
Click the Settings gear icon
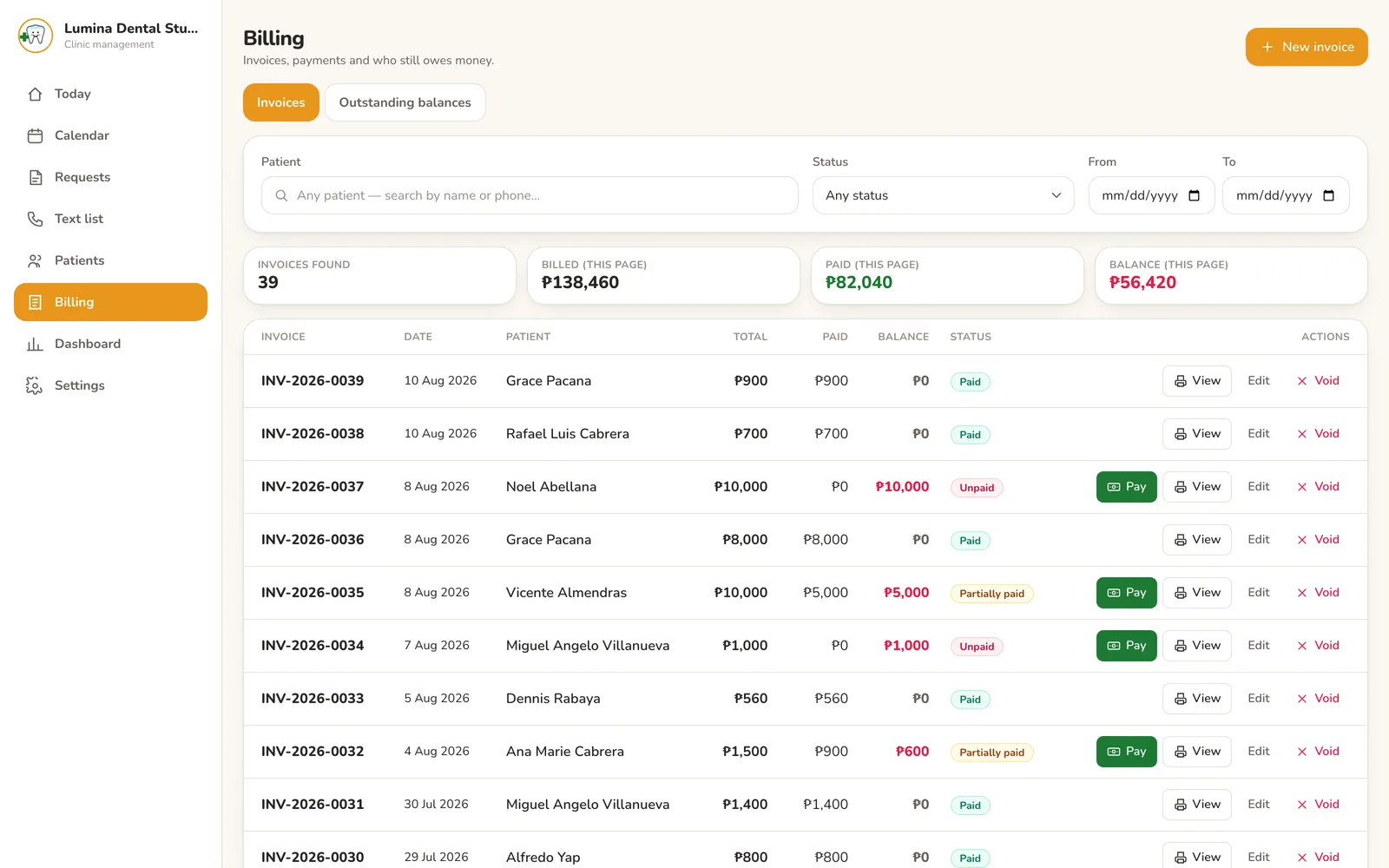(35, 385)
